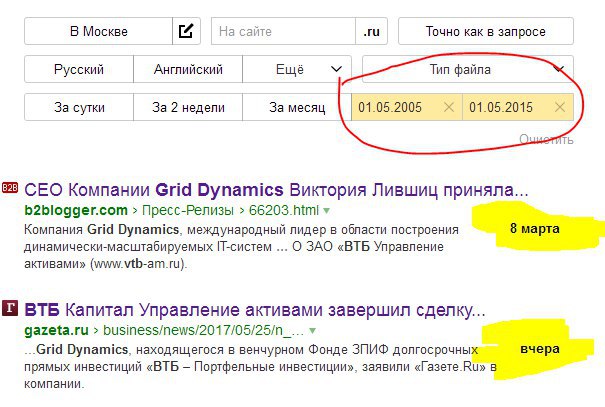This screenshot has width=605, height=407.
Task: Open ВТБ Капитал Управление активами result title
Action: pos(255,310)
